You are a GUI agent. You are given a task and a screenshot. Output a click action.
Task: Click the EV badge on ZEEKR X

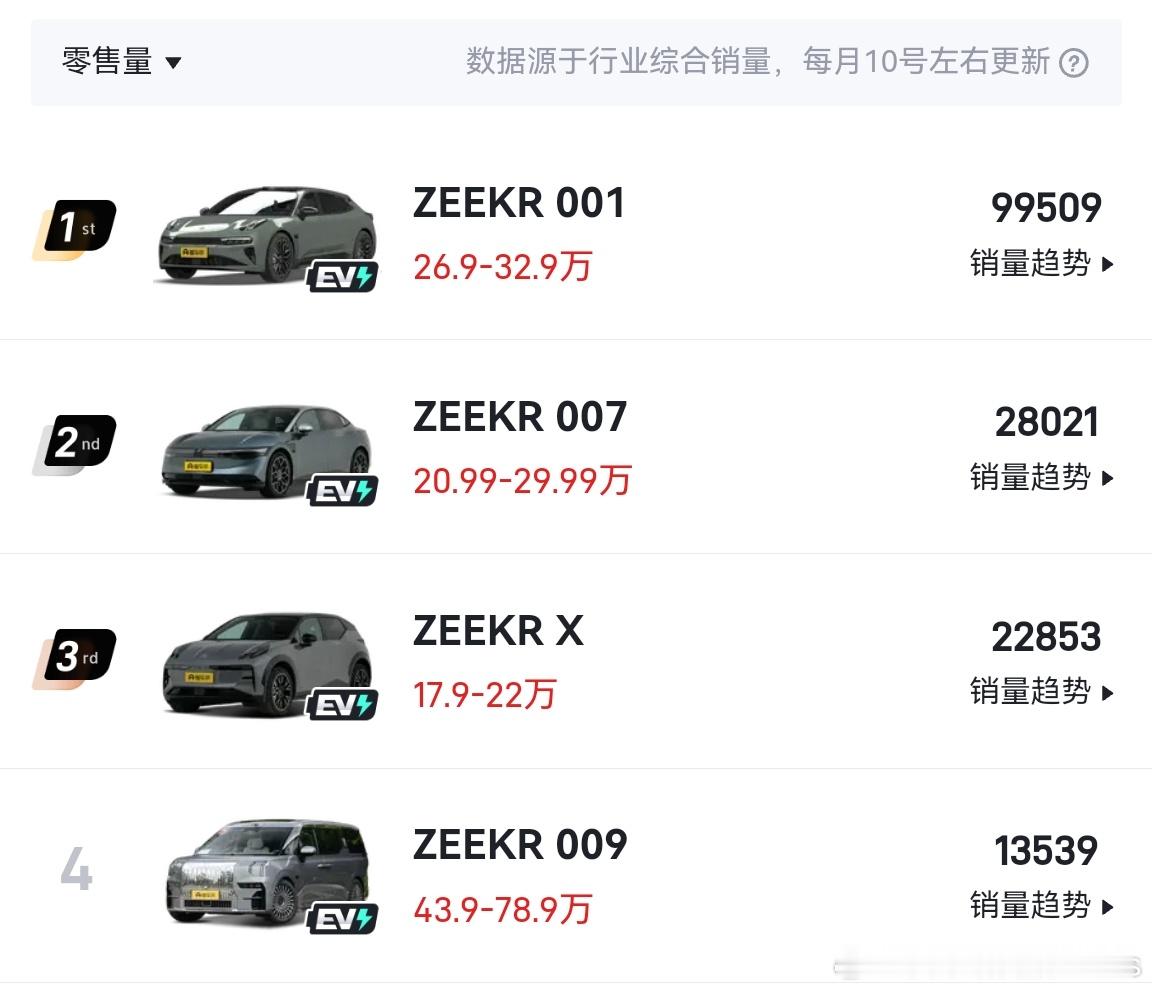coord(342,705)
